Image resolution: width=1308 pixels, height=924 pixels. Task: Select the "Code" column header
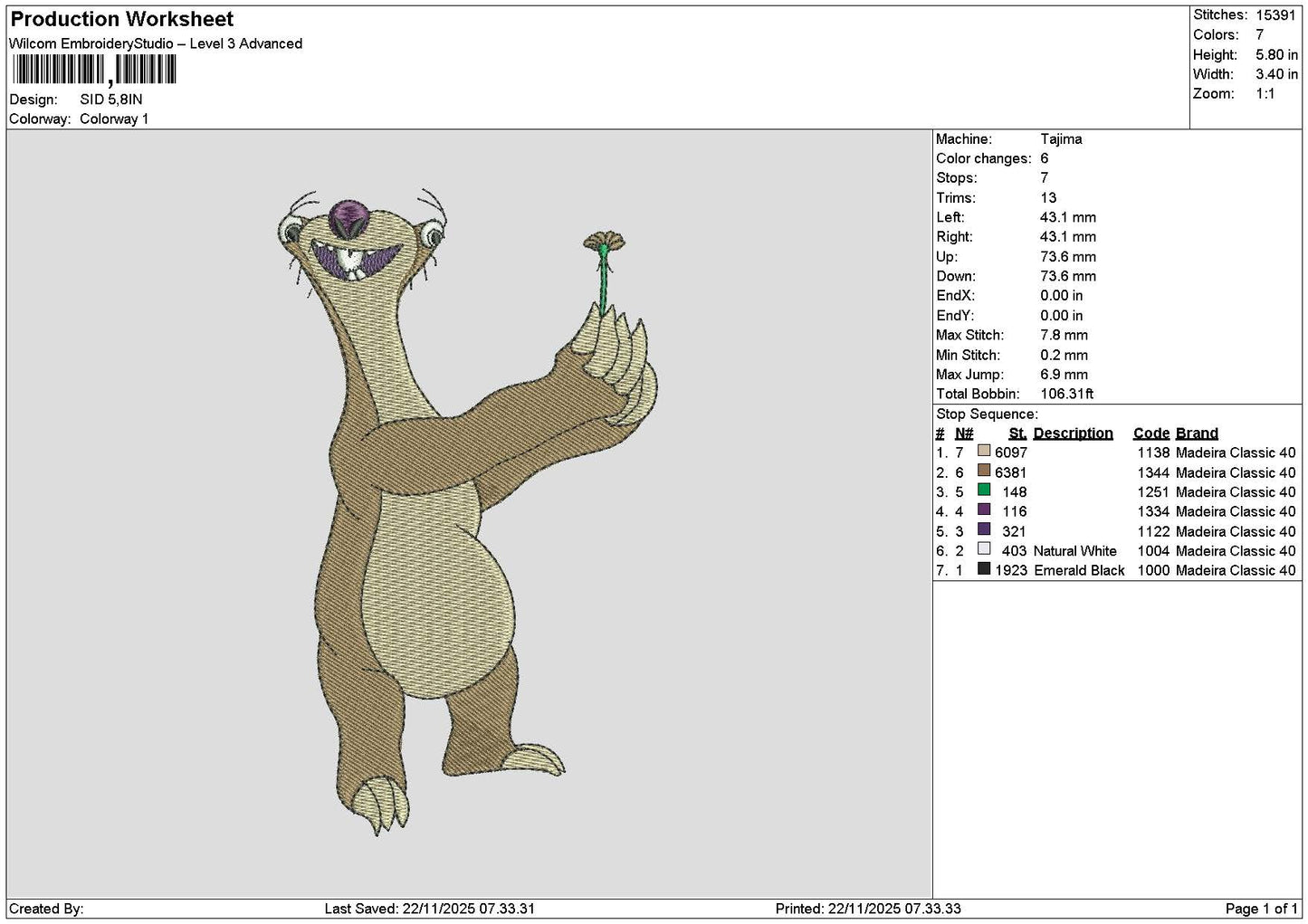(1151, 433)
